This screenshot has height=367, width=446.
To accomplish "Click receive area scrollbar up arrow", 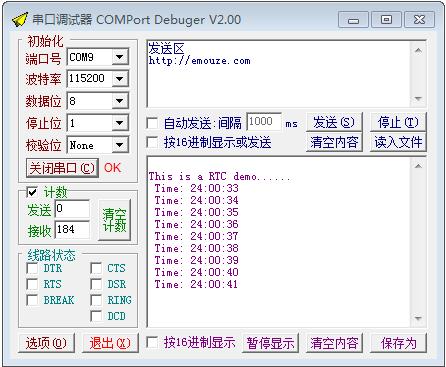I will pyautogui.click(x=418, y=166).
